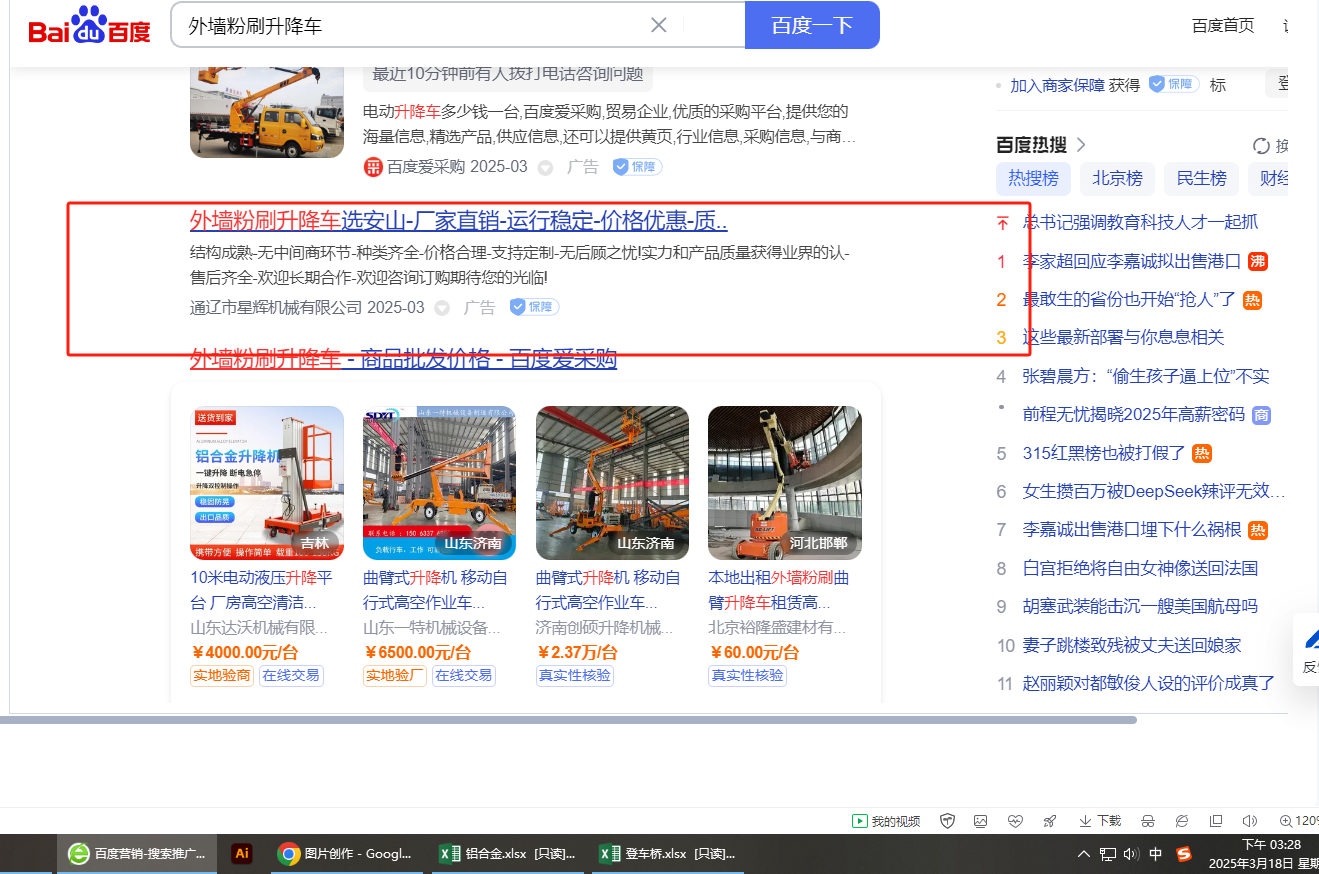Open hot search 赵丽颖对都敏俊人设的评价成真了
The width and height of the screenshot is (1319, 874).
[x=1149, y=683]
